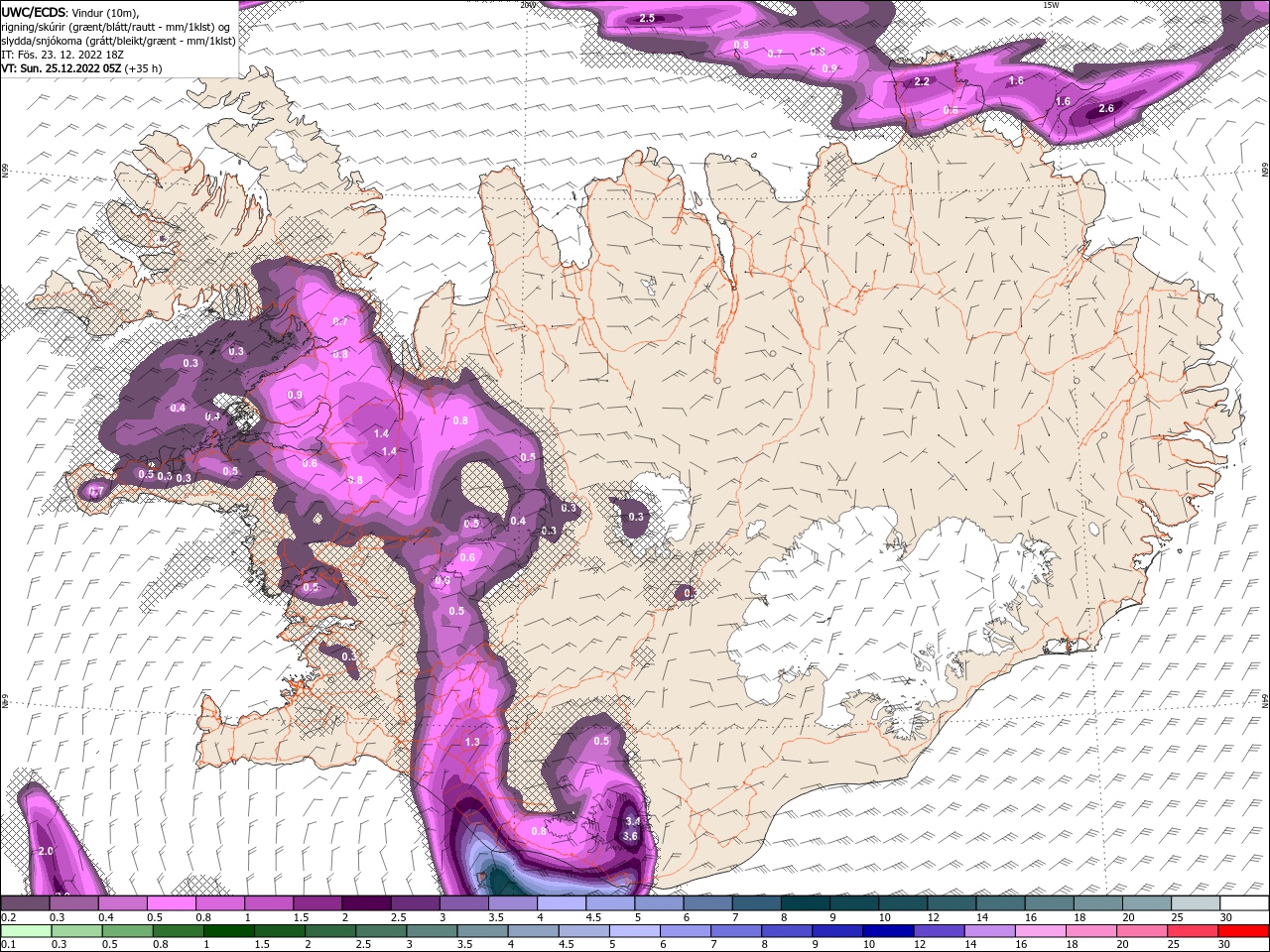The height and width of the screenshot is (952, 1270).
Task: Pick the pale grey swatch at 25 in the snow scale
Action: tap(1196, 903)
